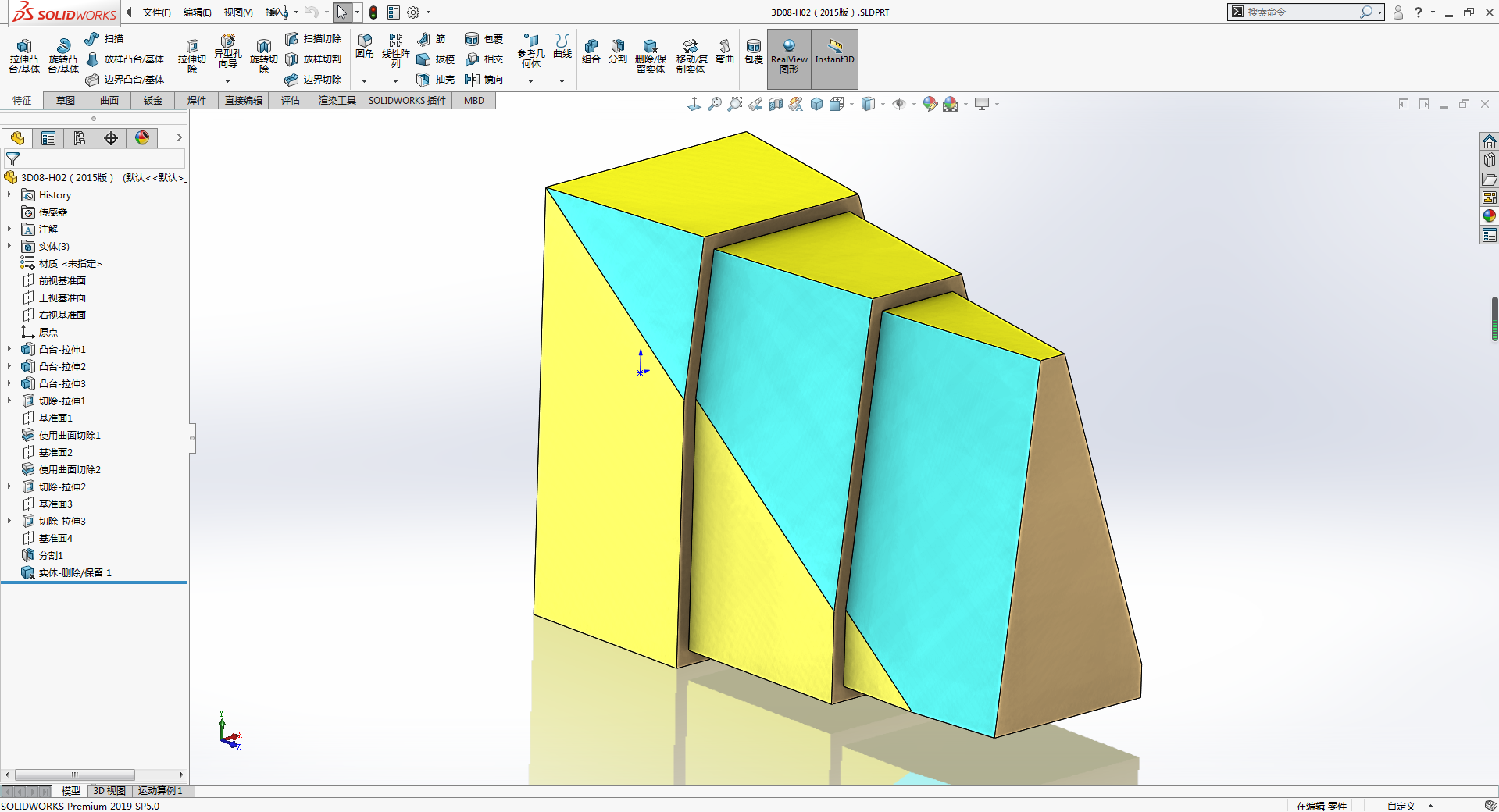Open the 编辑(E) menu
Viewport: 1499px width, 812px height.
198,12
